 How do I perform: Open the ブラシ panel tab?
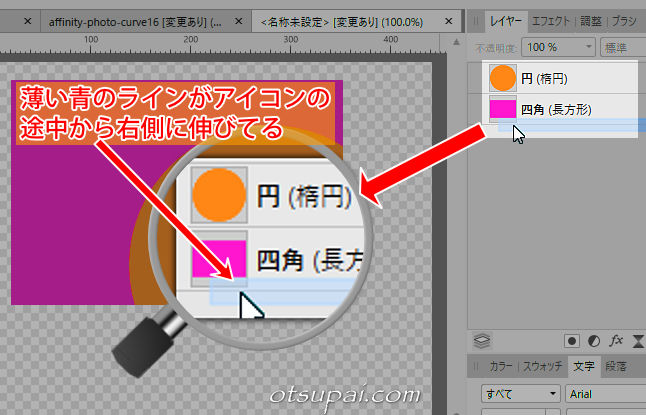pyautogui.click(x=626, y=20)
